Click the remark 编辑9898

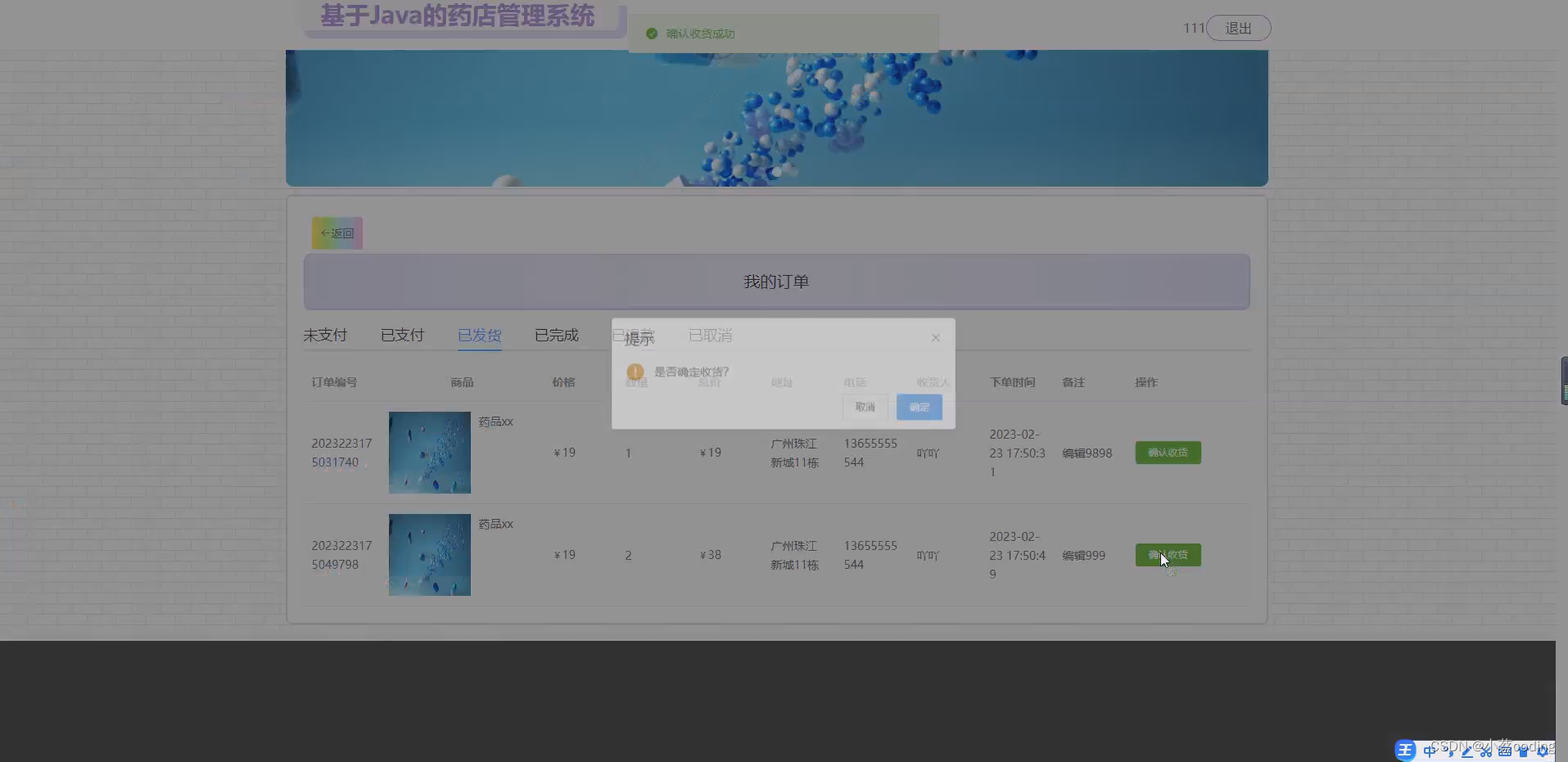pos(1087,453)
